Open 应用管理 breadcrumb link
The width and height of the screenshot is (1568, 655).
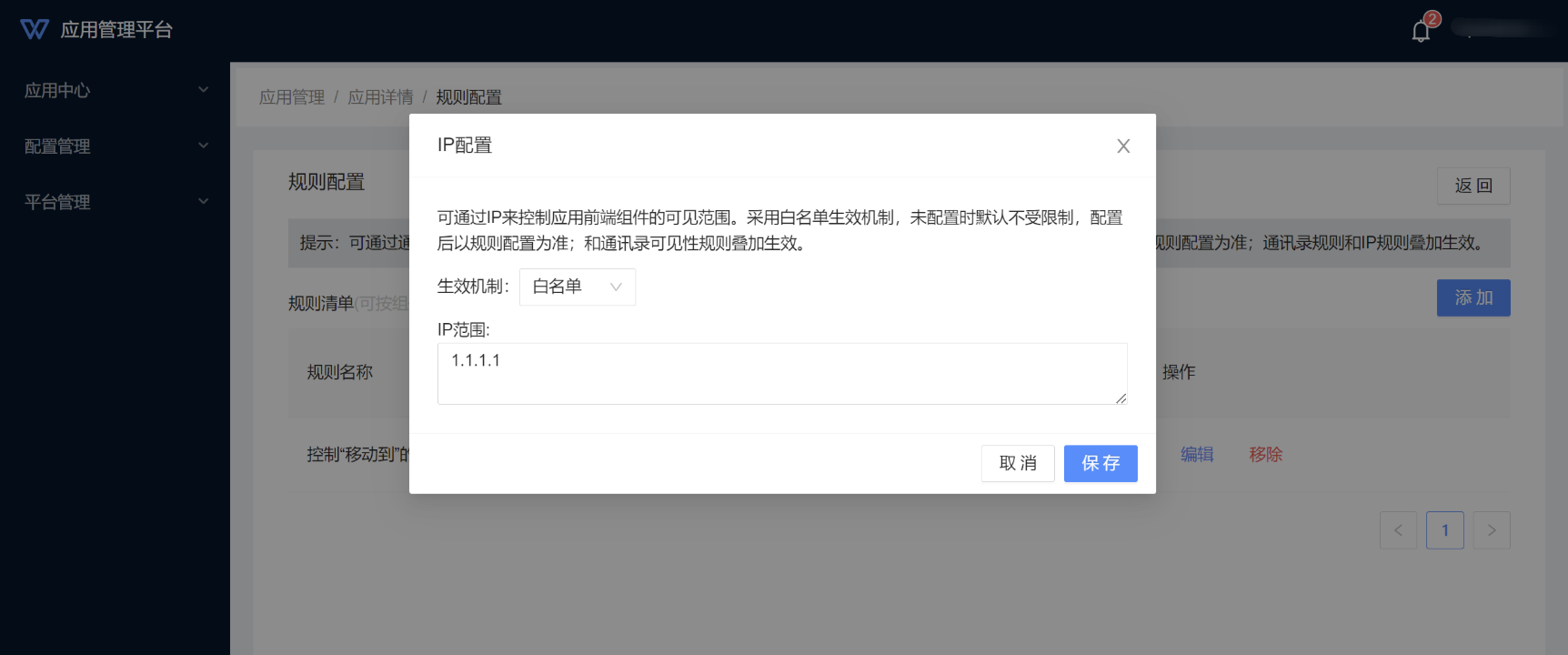pyautogui.click(x=291, y=97)
